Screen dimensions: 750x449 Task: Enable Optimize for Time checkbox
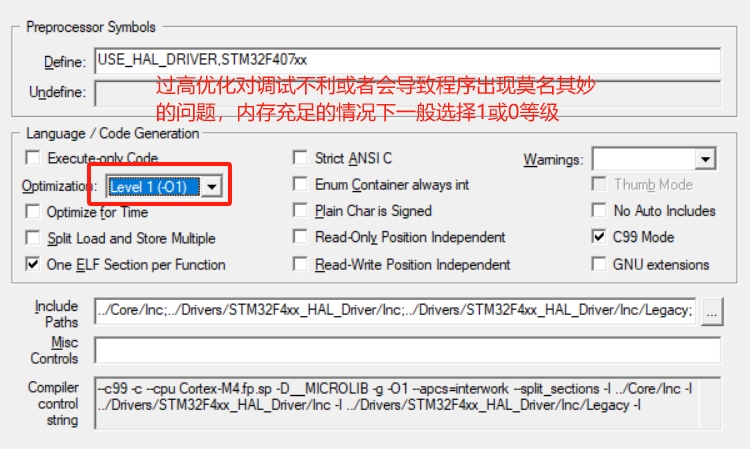pyautogui.click(x=33, y=211)
